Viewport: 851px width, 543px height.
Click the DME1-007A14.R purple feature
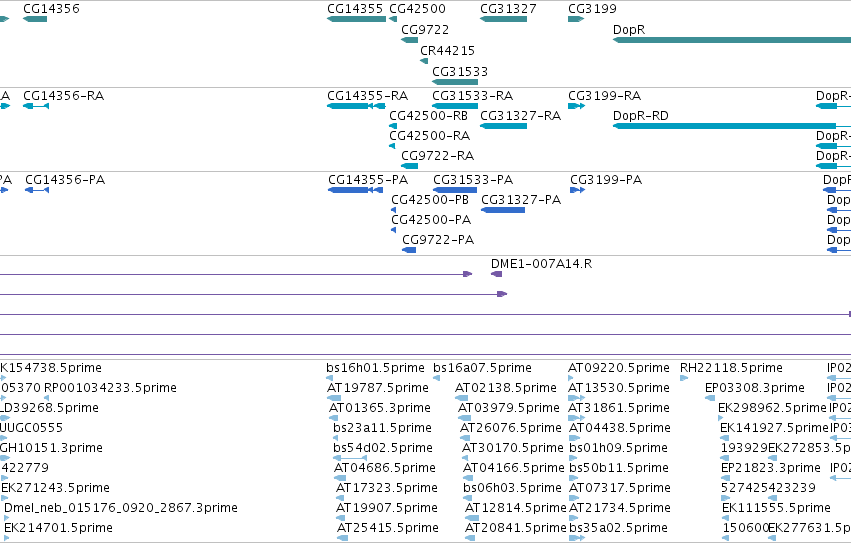click(x=497, y=274)
